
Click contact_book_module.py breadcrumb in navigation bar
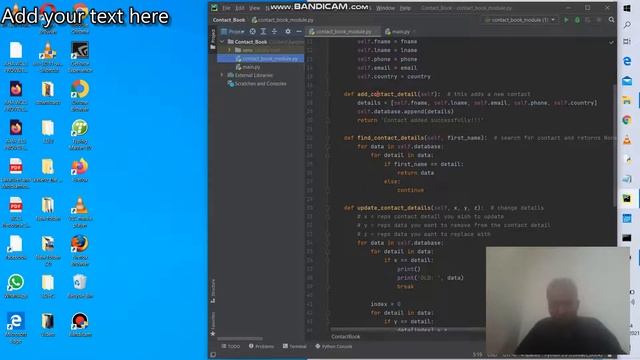tap(282, 20)
